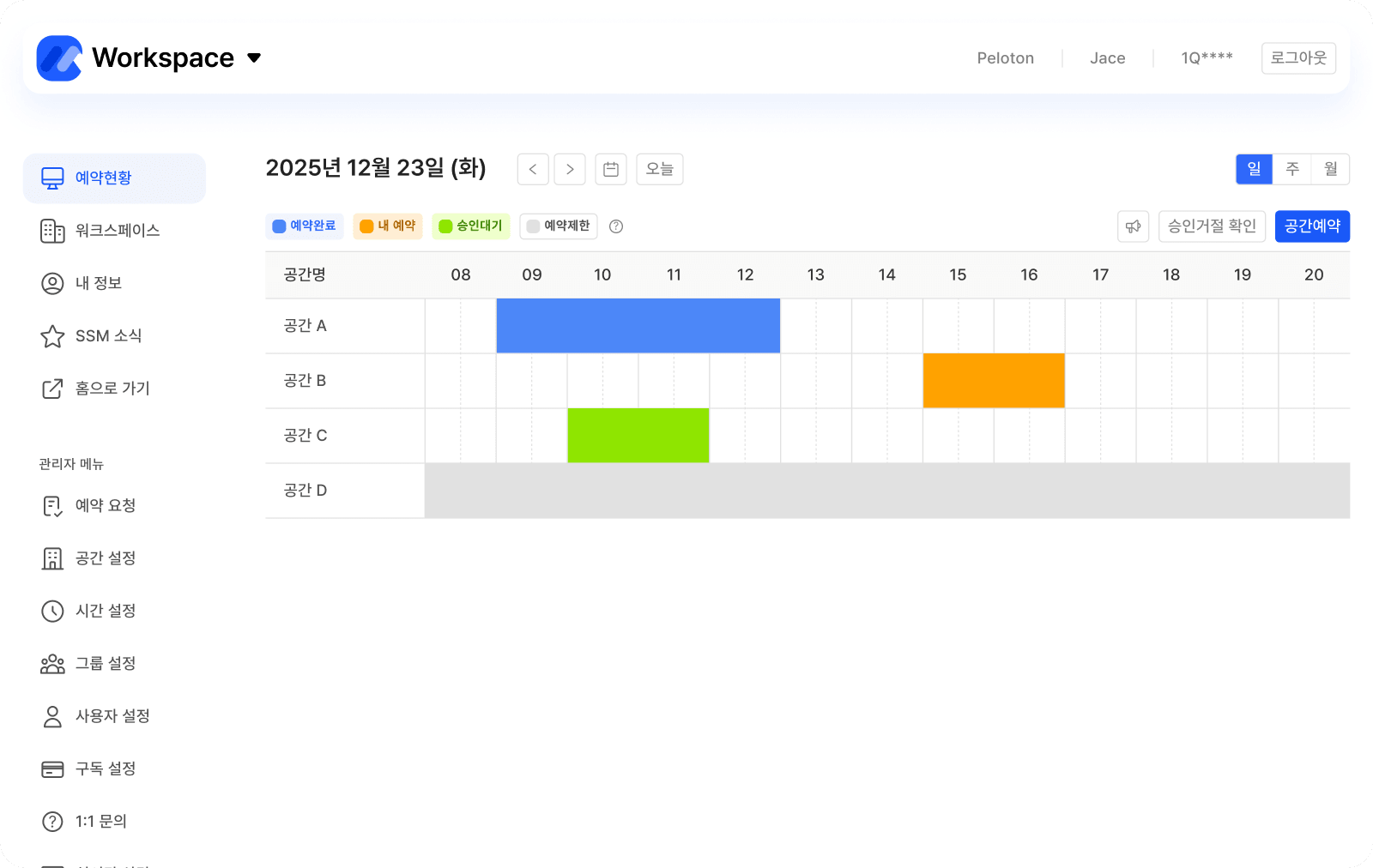1373x868 pixels.
Task: Click the blue 공간 A reservation block
Action: [638, 326]
